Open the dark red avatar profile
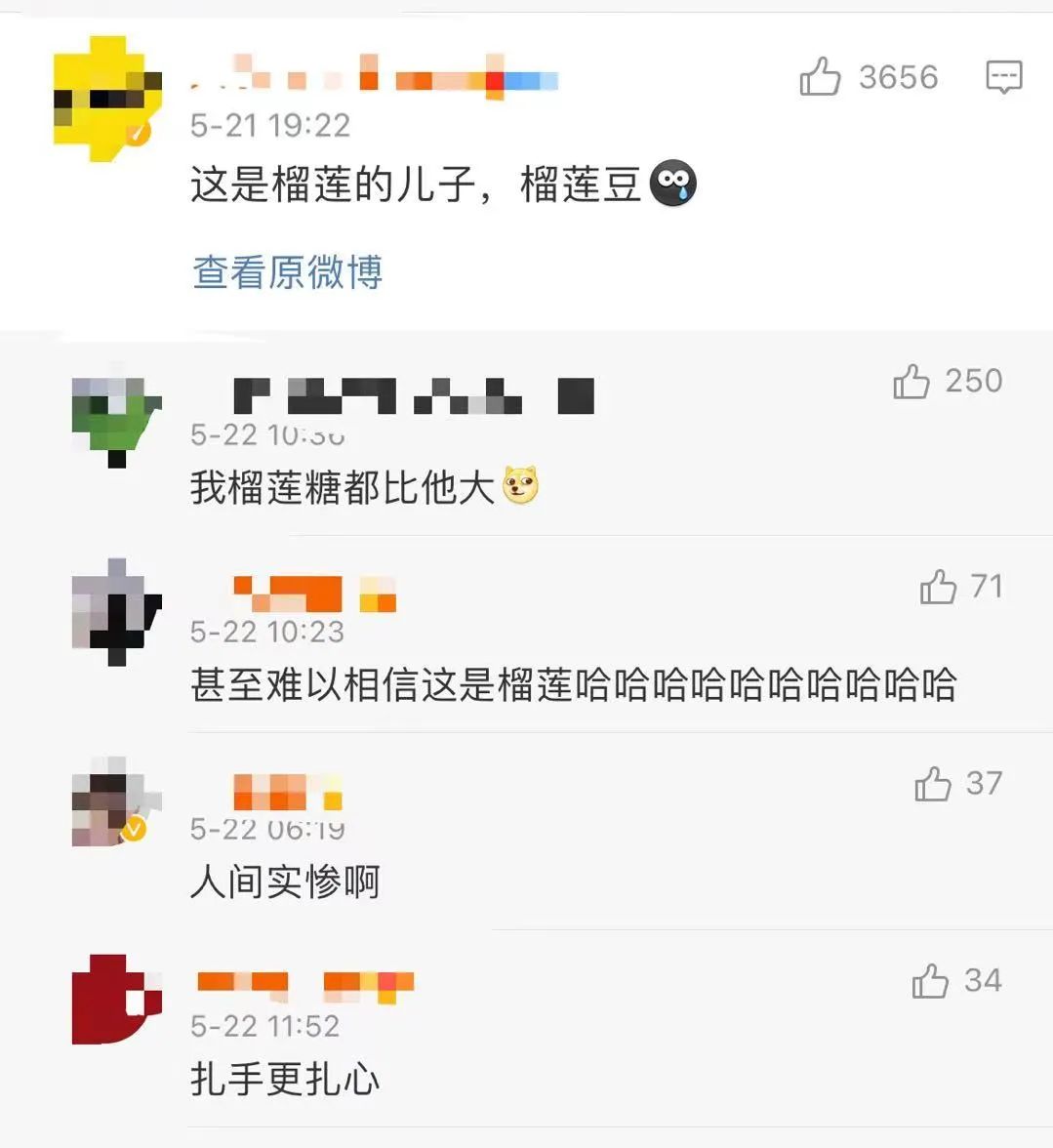The width and height of the screenshot is (1053, 1148). pyautogui.click(x=116, y=1000)
